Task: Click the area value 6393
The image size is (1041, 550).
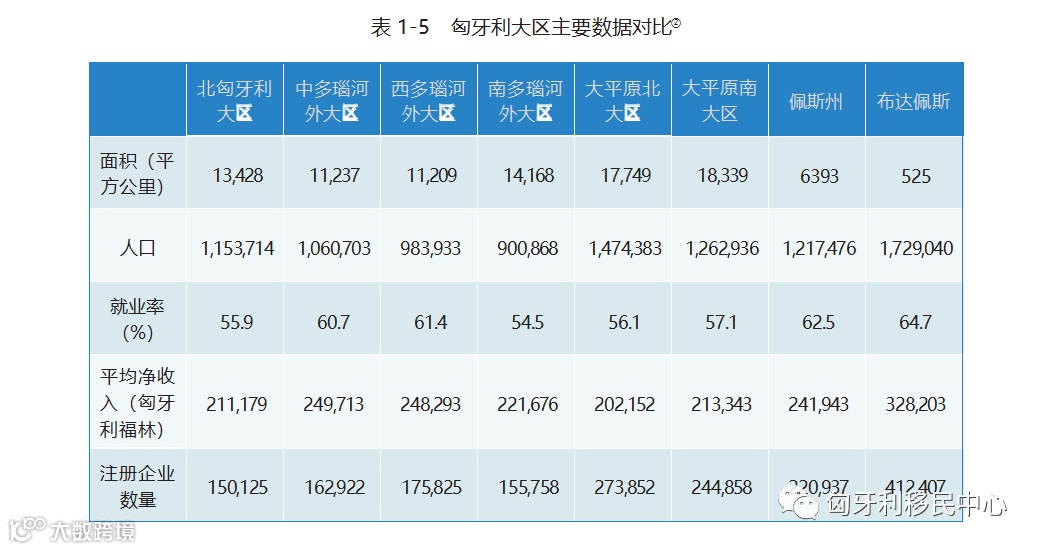Action: point(819,176)
